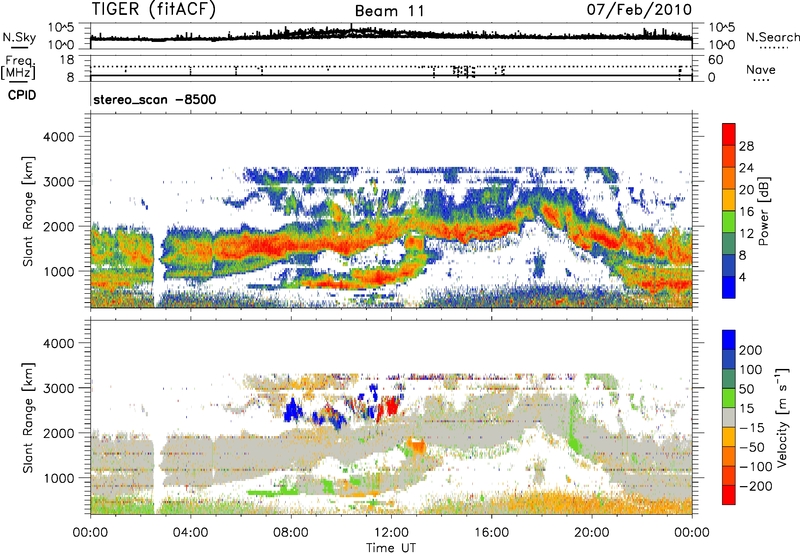800x554 pixels.
Task: Click the '20:00' time tick label
Action: tap(592, 533)
